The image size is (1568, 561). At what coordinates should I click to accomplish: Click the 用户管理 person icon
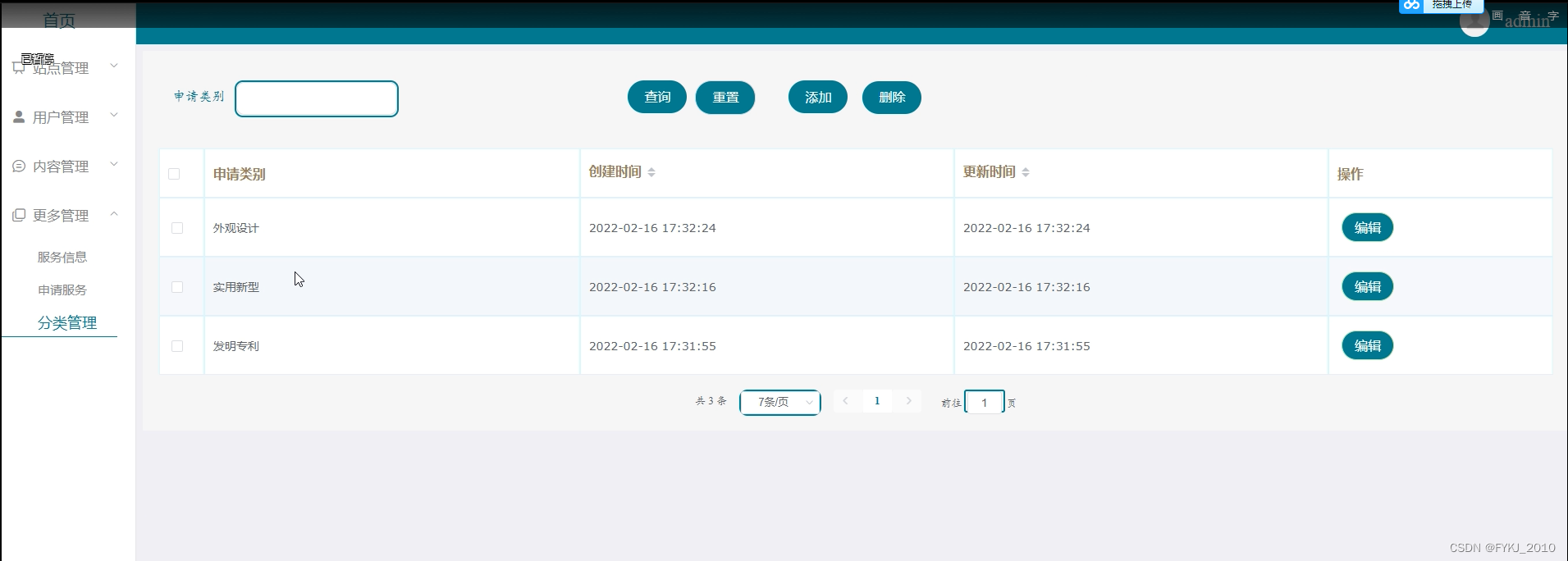click(x=19, y=117)
